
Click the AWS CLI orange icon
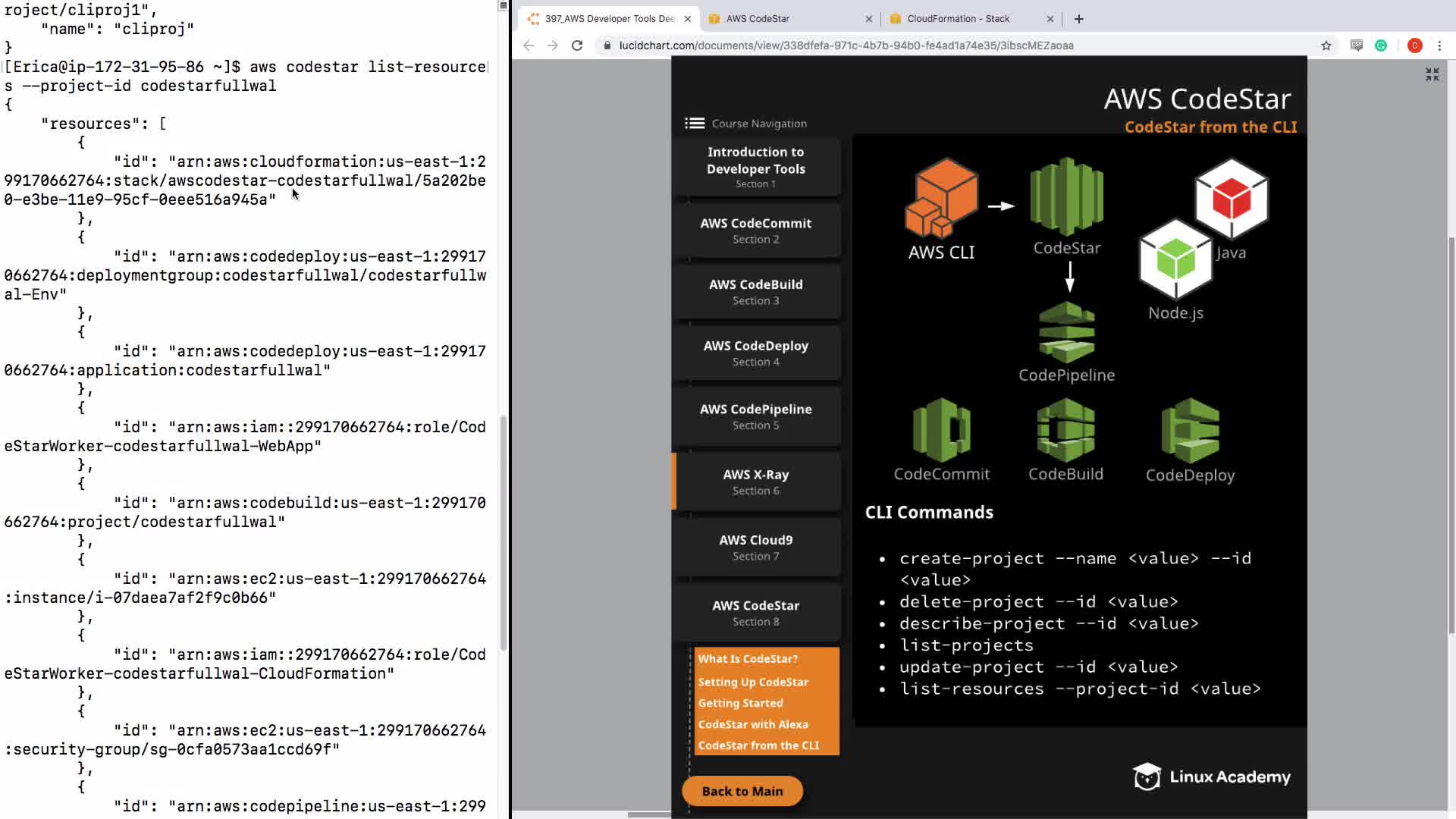[x=941, y=199]
